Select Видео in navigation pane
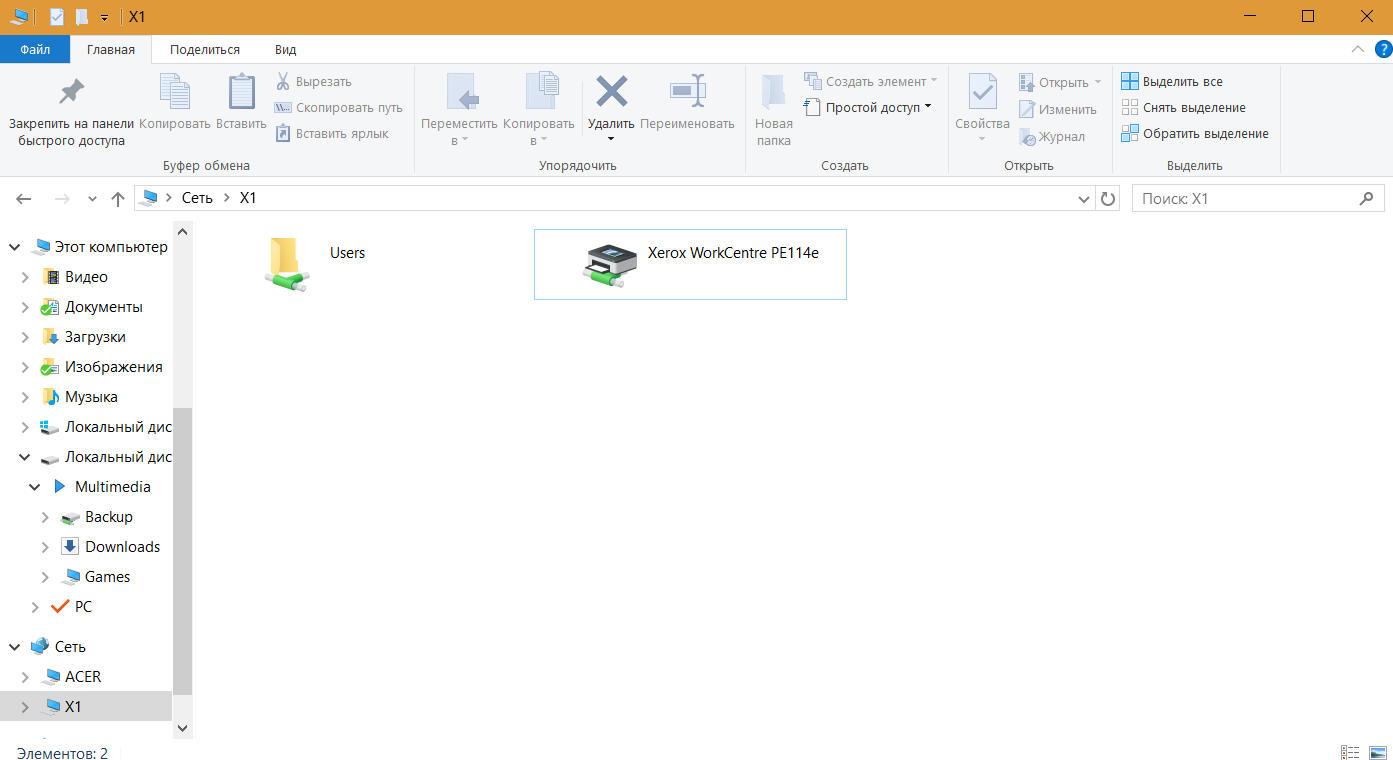The width and height of the screenshot is (1393, 760). (86, 277)
